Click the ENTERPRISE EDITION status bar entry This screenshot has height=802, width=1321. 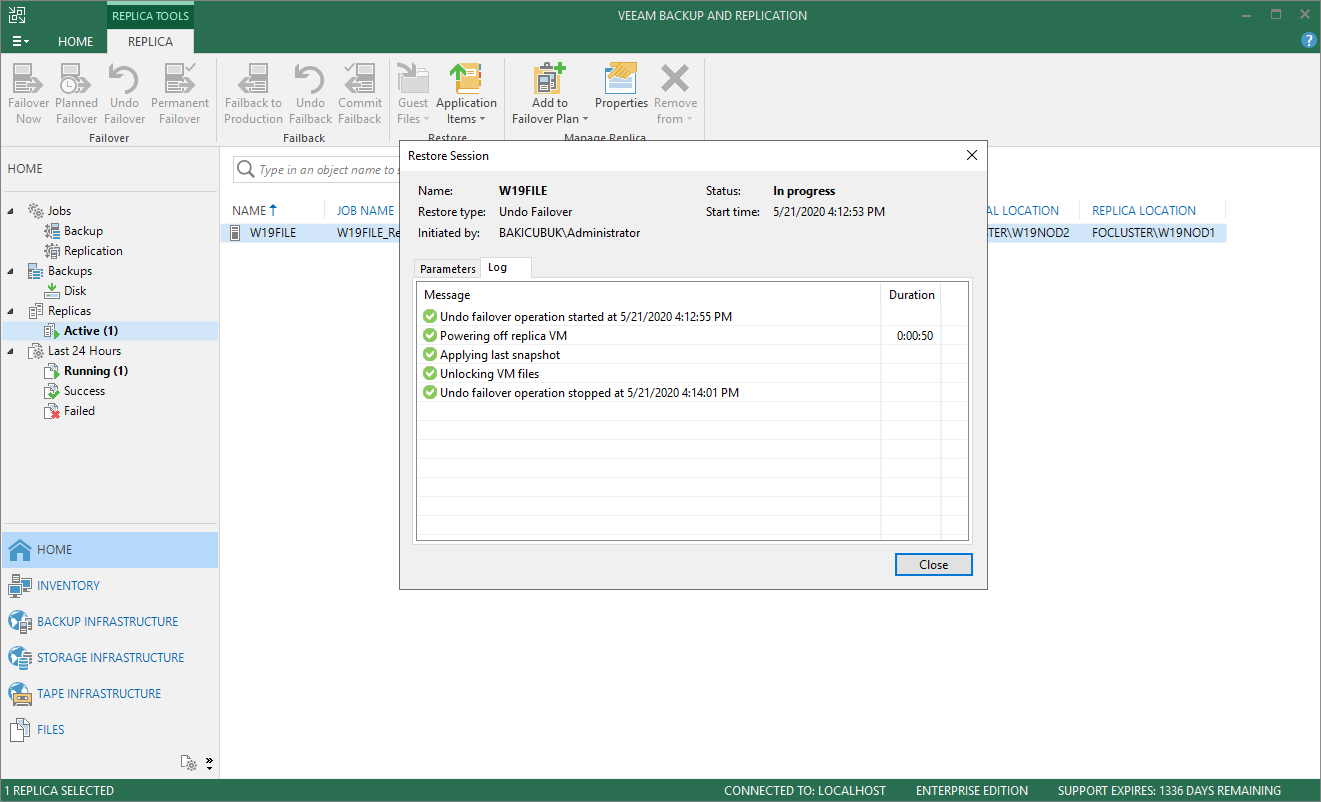pyautogui.click(x=972, y=791)
